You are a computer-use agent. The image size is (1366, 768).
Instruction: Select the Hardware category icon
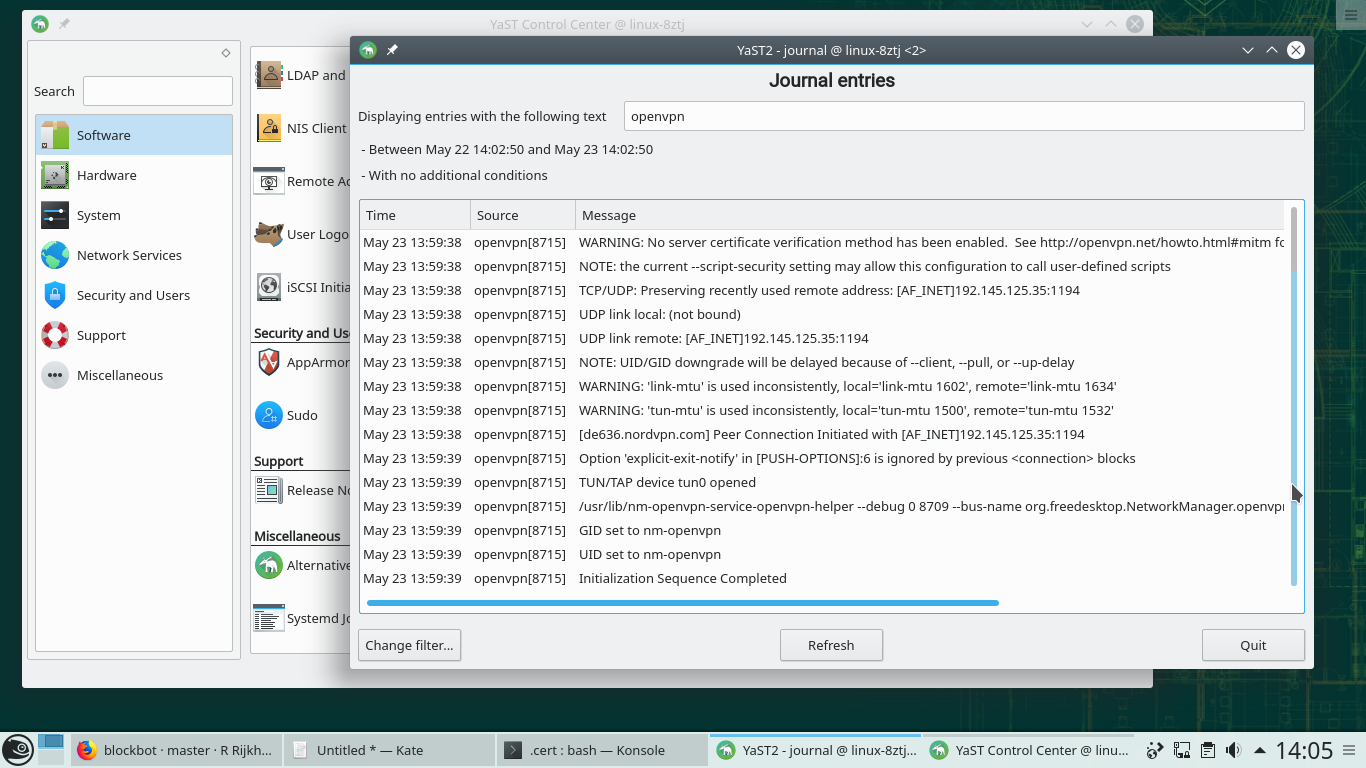(x=55, y=175)
